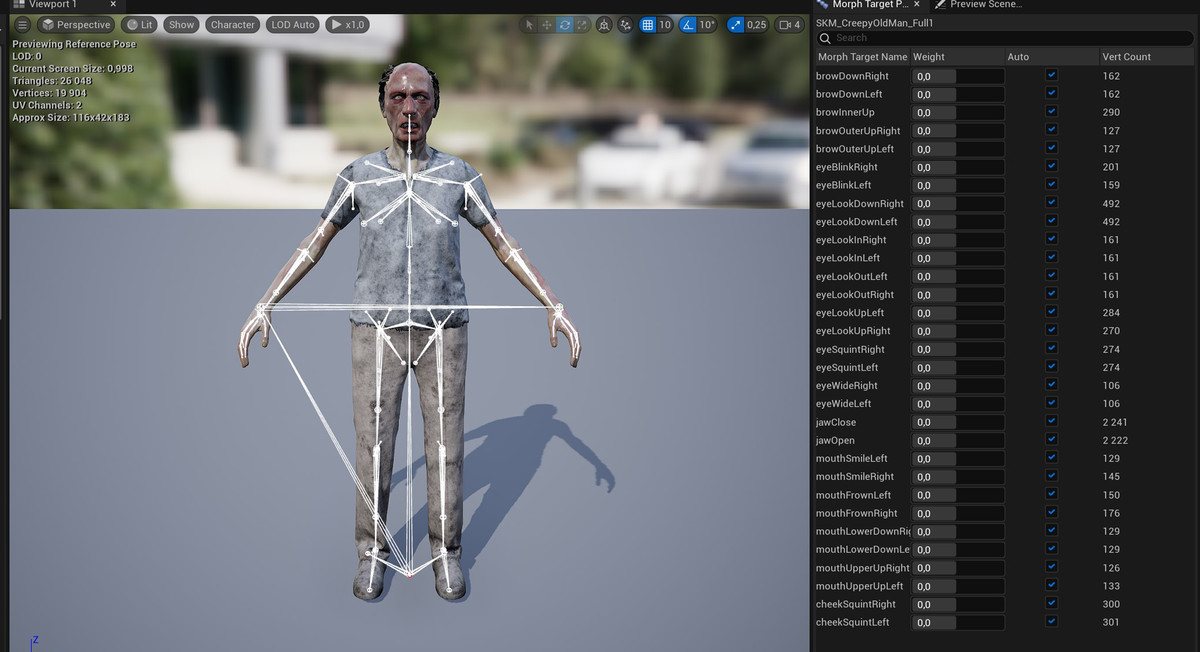
Task: Click the Show button in viewport toolbar
Action: (181, 25)
